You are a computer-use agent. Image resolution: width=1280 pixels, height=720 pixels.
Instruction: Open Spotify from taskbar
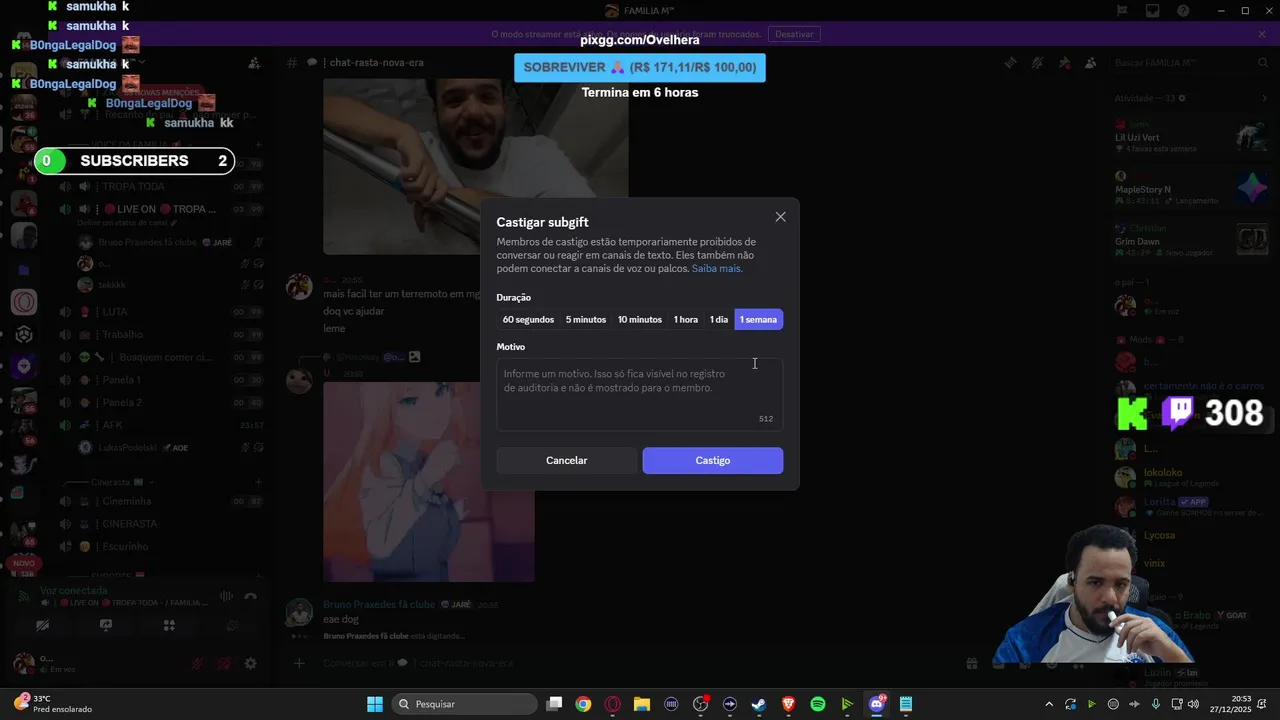point(818,704)
